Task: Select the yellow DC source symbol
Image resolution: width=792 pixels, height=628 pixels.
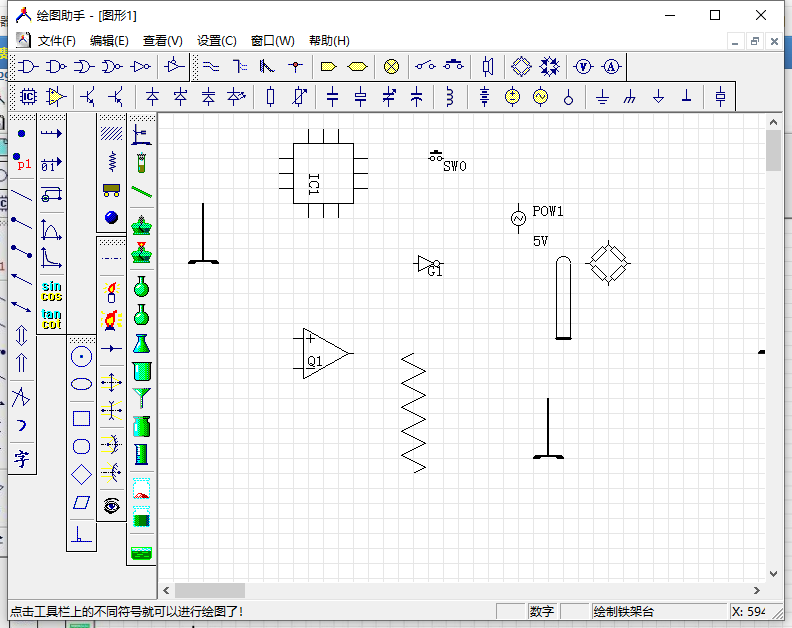Action: 512,96
